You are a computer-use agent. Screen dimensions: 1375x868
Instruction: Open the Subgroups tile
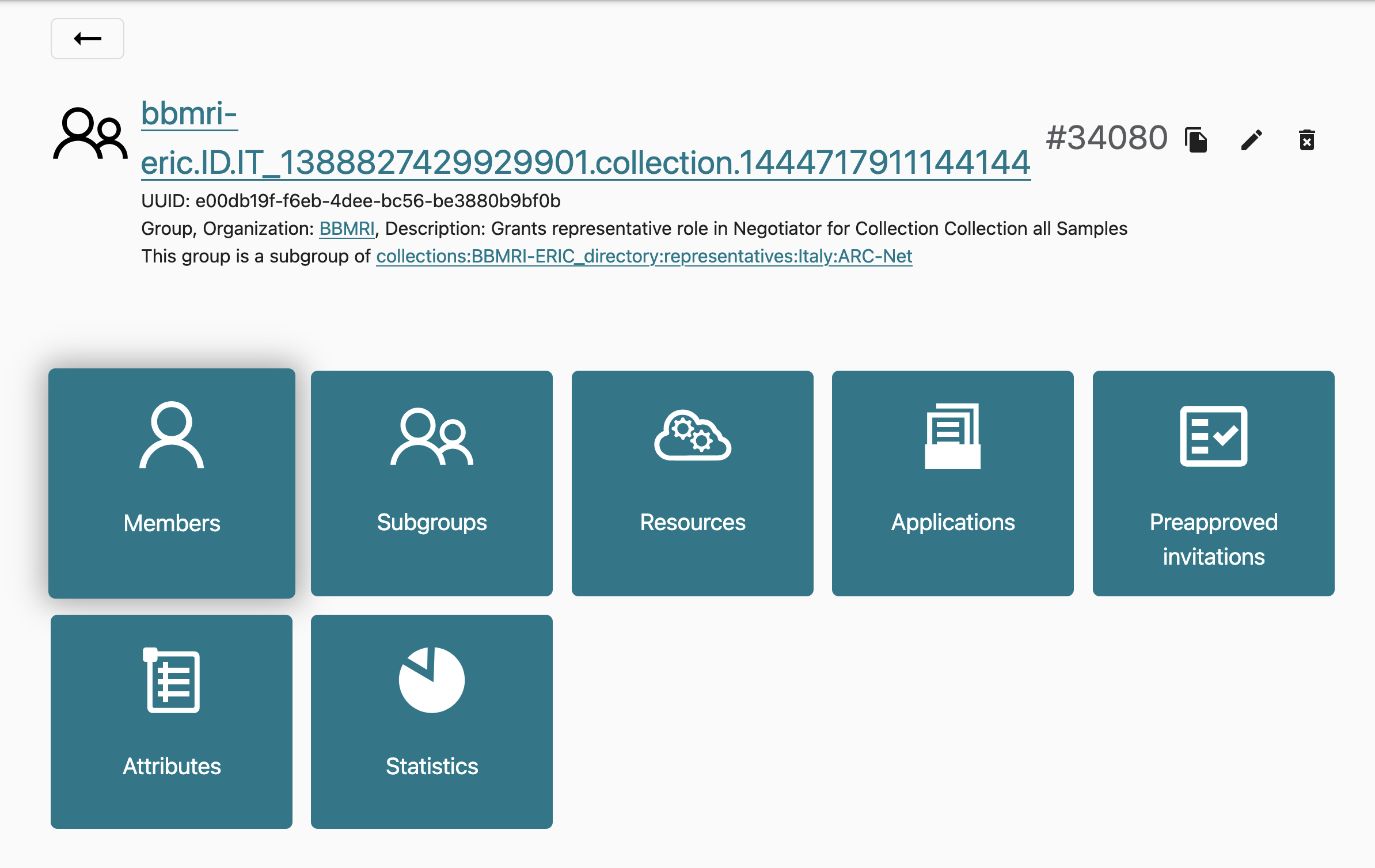(432, 484)
